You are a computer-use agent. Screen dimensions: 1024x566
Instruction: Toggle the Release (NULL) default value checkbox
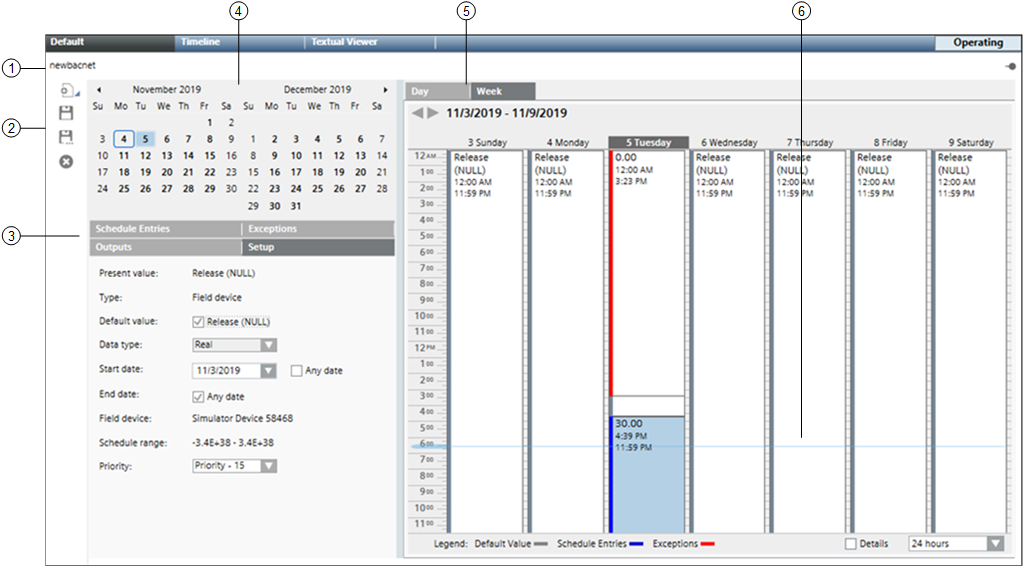198,322
